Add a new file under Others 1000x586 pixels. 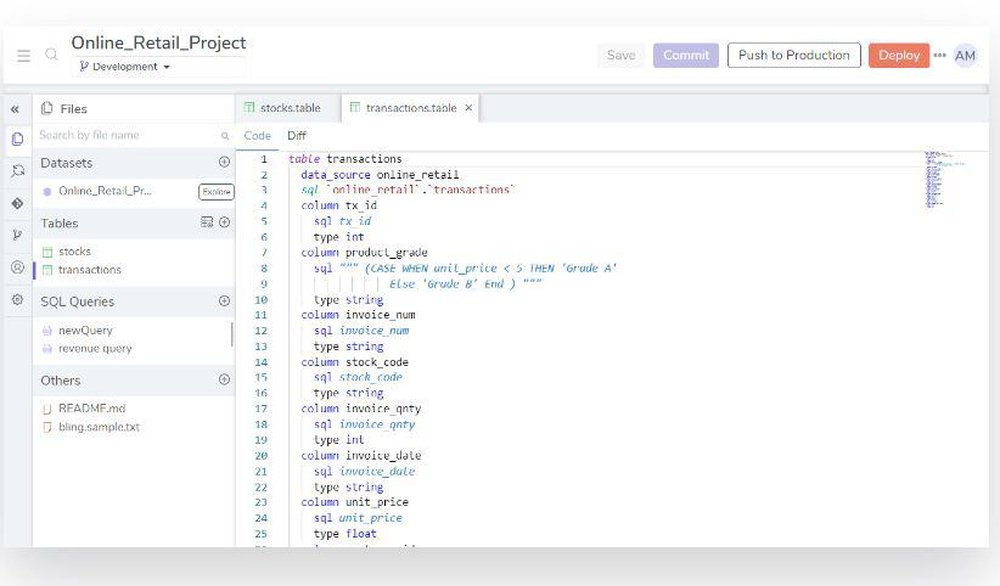tap(224, 379)
